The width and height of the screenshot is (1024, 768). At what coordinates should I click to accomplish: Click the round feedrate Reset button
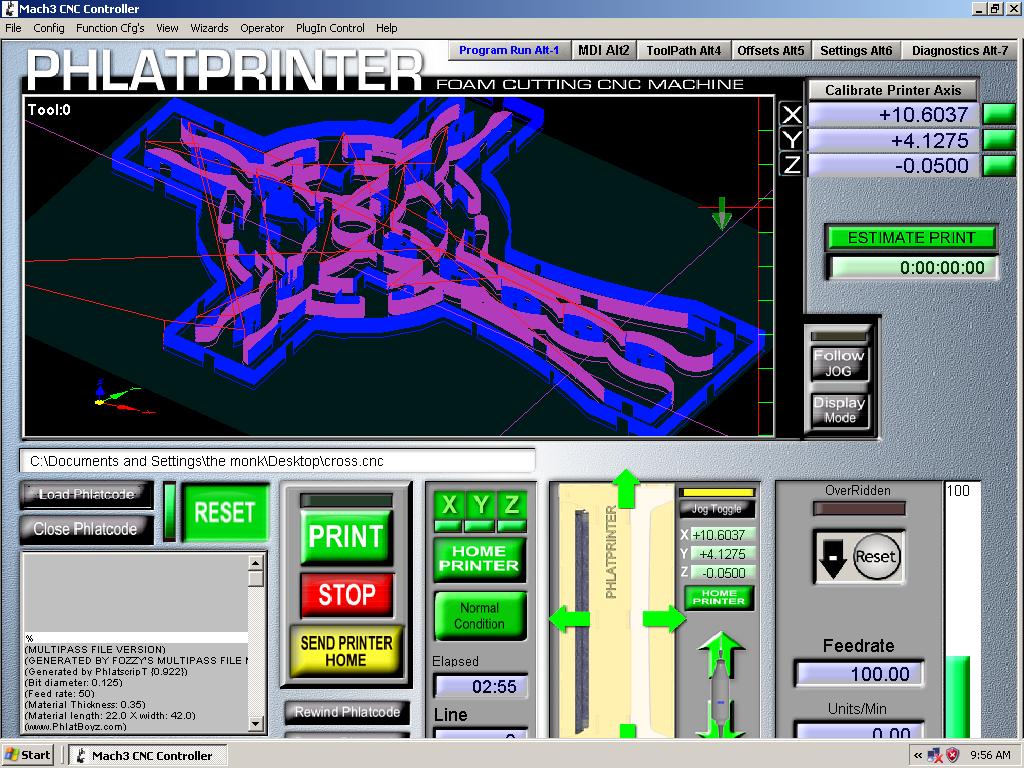pos(876,557)
